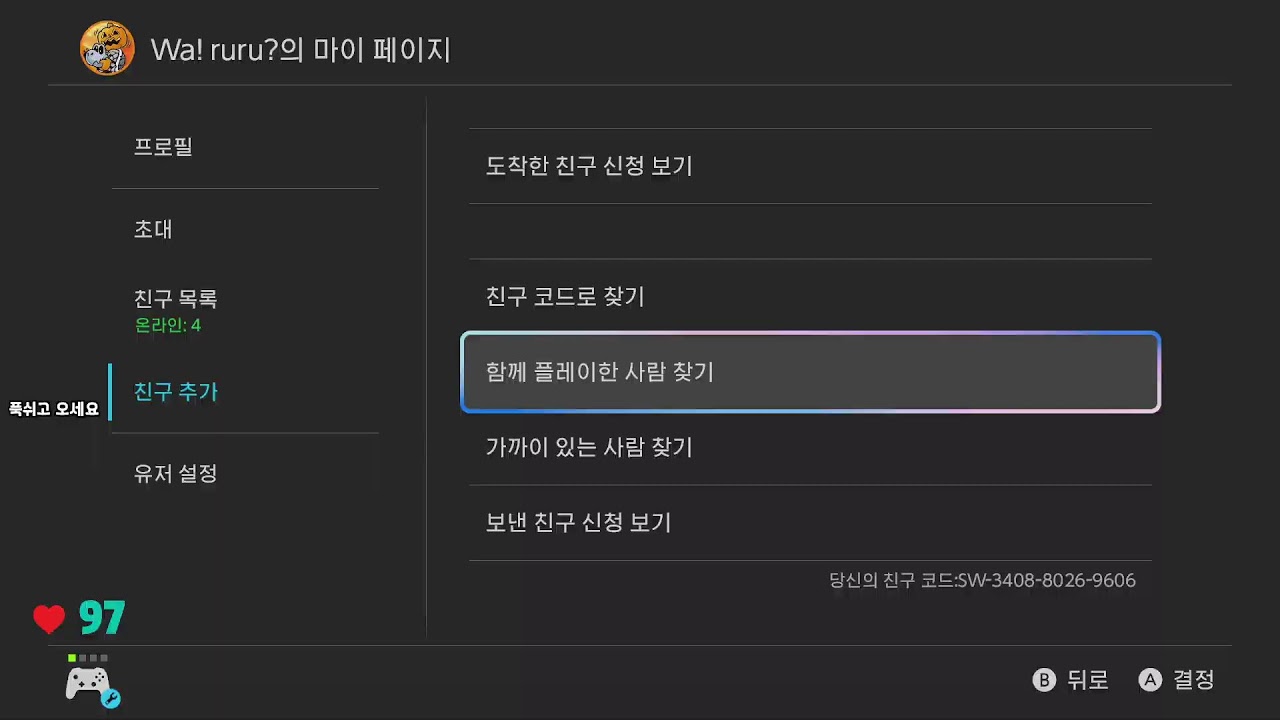
Task: Open 보낸 친구 신청 보기
Action: point(810,523)
